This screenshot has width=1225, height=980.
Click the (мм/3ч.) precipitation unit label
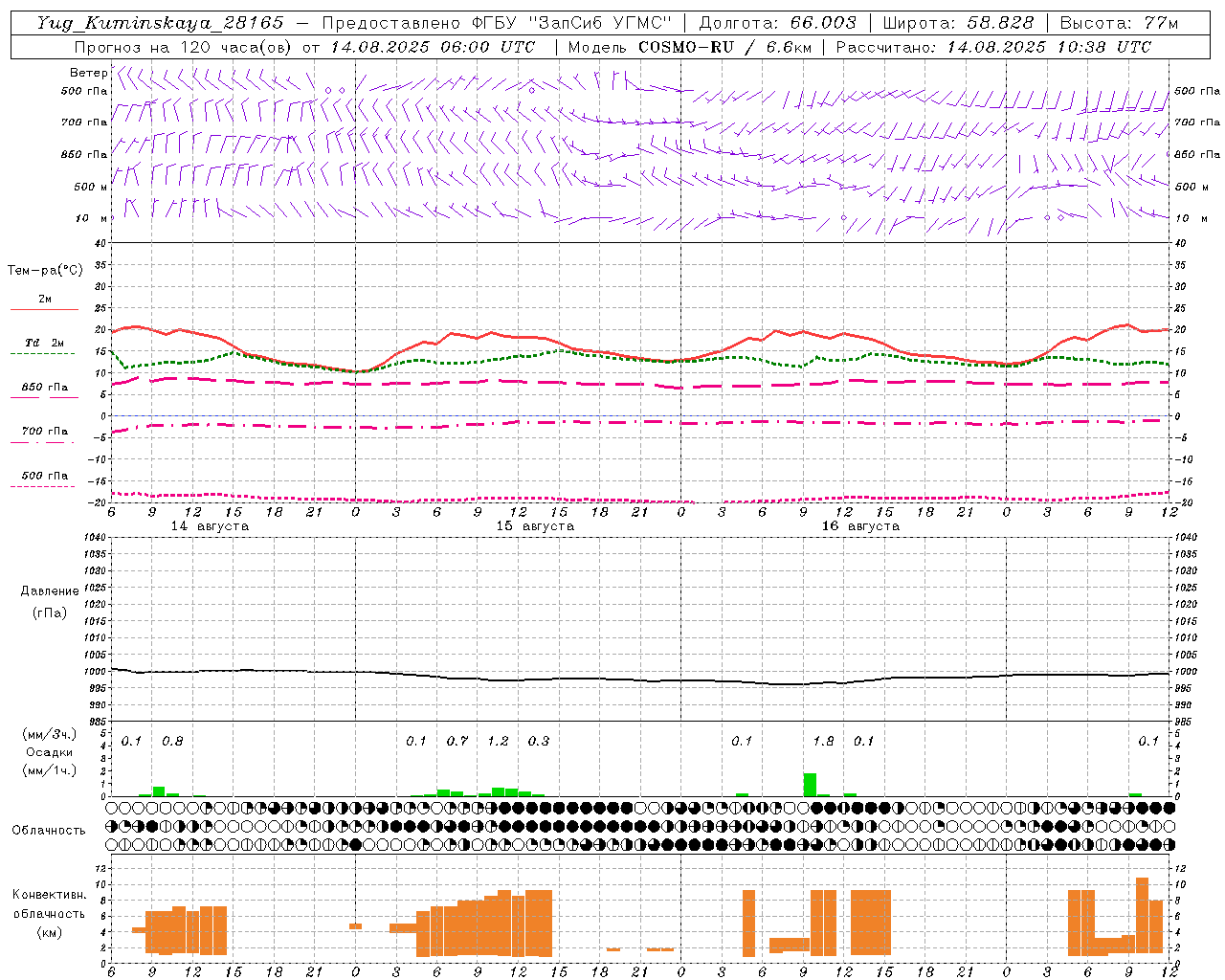coord(50,734)
